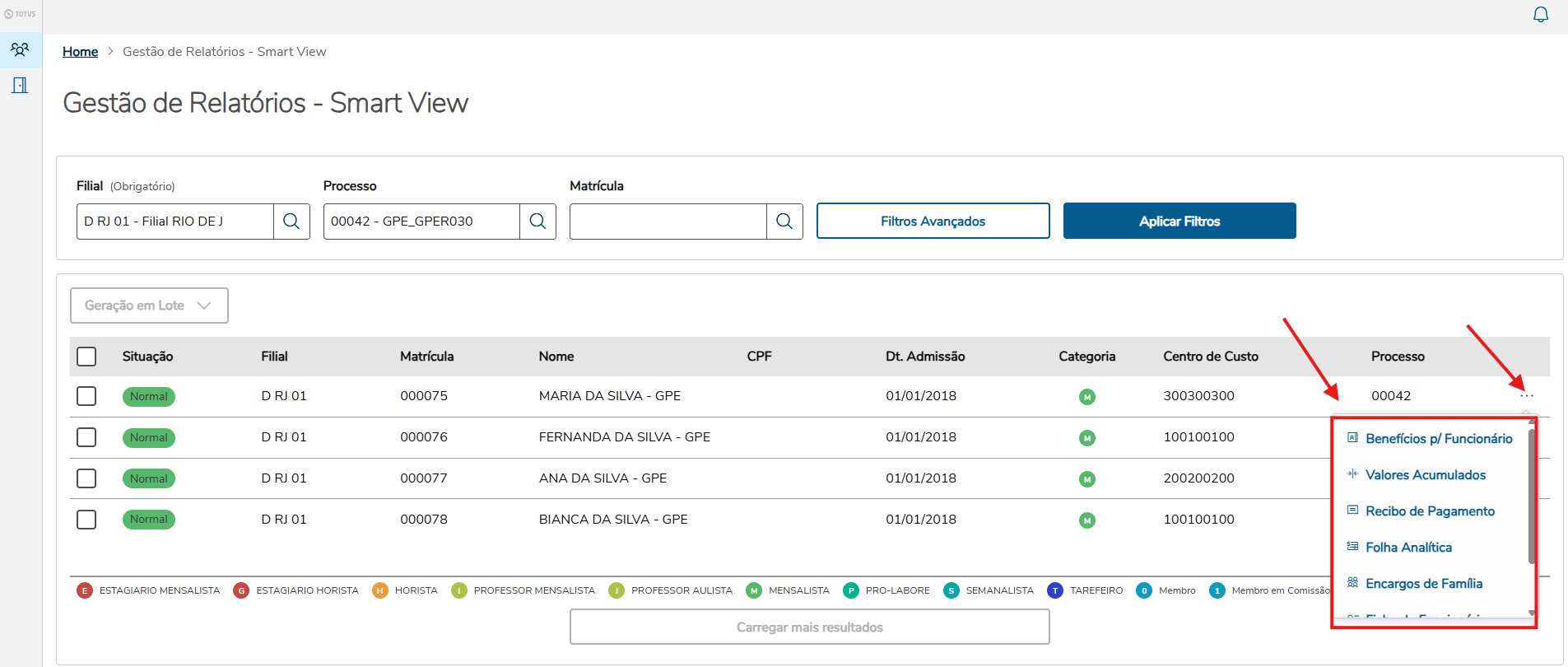Follow the Home breadcrumb link
Viewport: 1568px width, 667px height.
pyautogui.click(x=80, y=52)
